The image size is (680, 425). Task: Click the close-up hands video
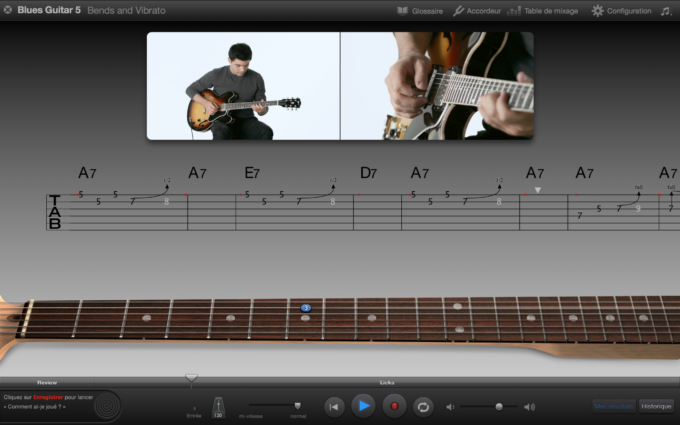coord(437,86)
